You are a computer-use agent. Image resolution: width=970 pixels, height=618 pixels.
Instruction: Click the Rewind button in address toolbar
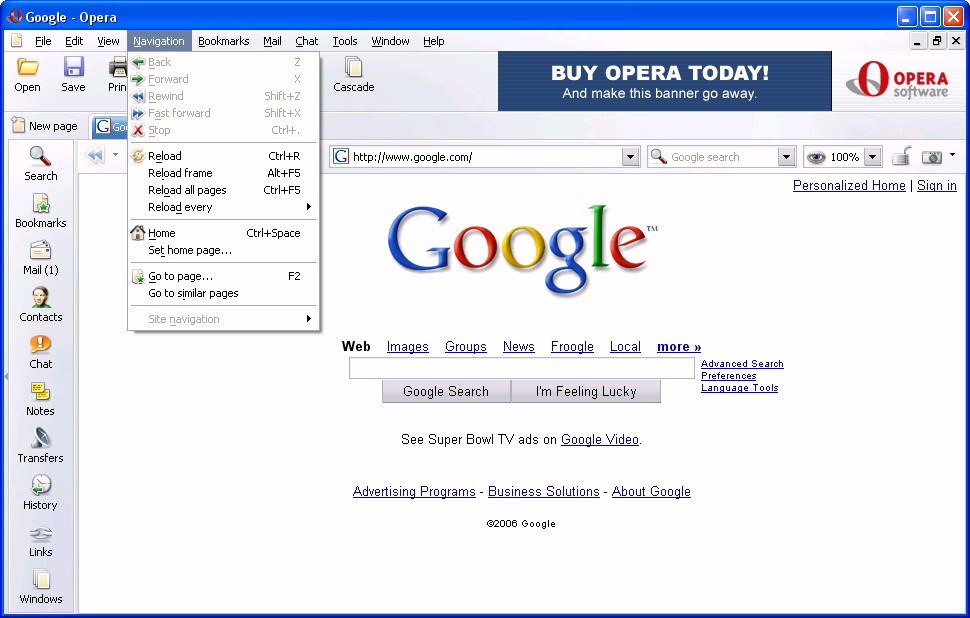click(x=95, y=155)
